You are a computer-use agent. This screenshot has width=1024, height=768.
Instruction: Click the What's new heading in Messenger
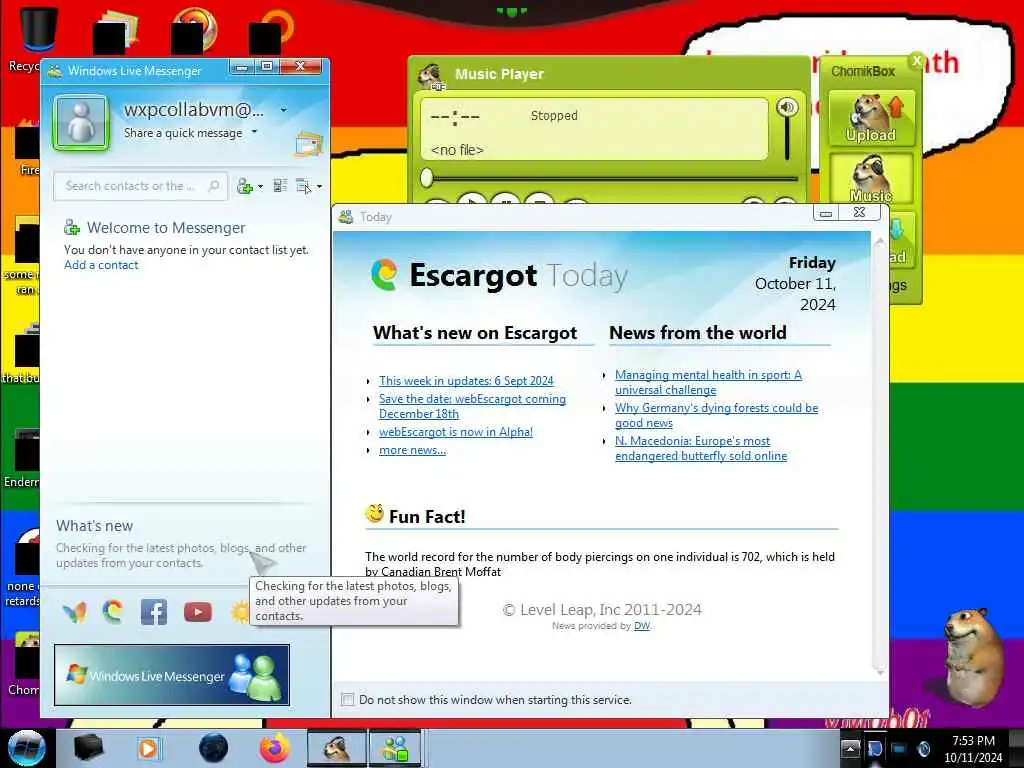coord(95,526)
